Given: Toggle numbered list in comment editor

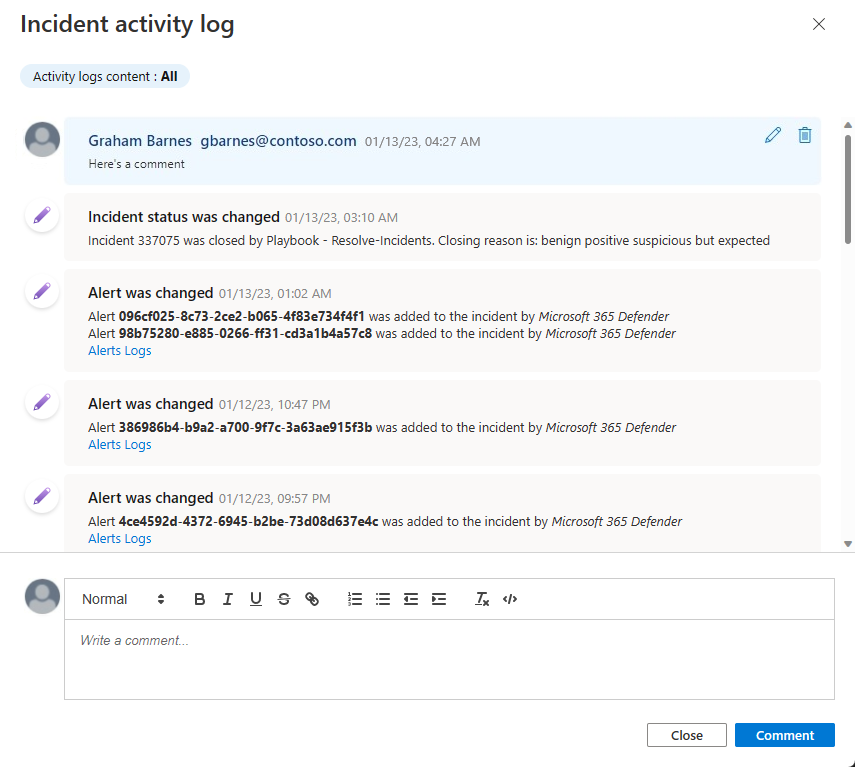Looking at the screenshot, I should 355,598.
